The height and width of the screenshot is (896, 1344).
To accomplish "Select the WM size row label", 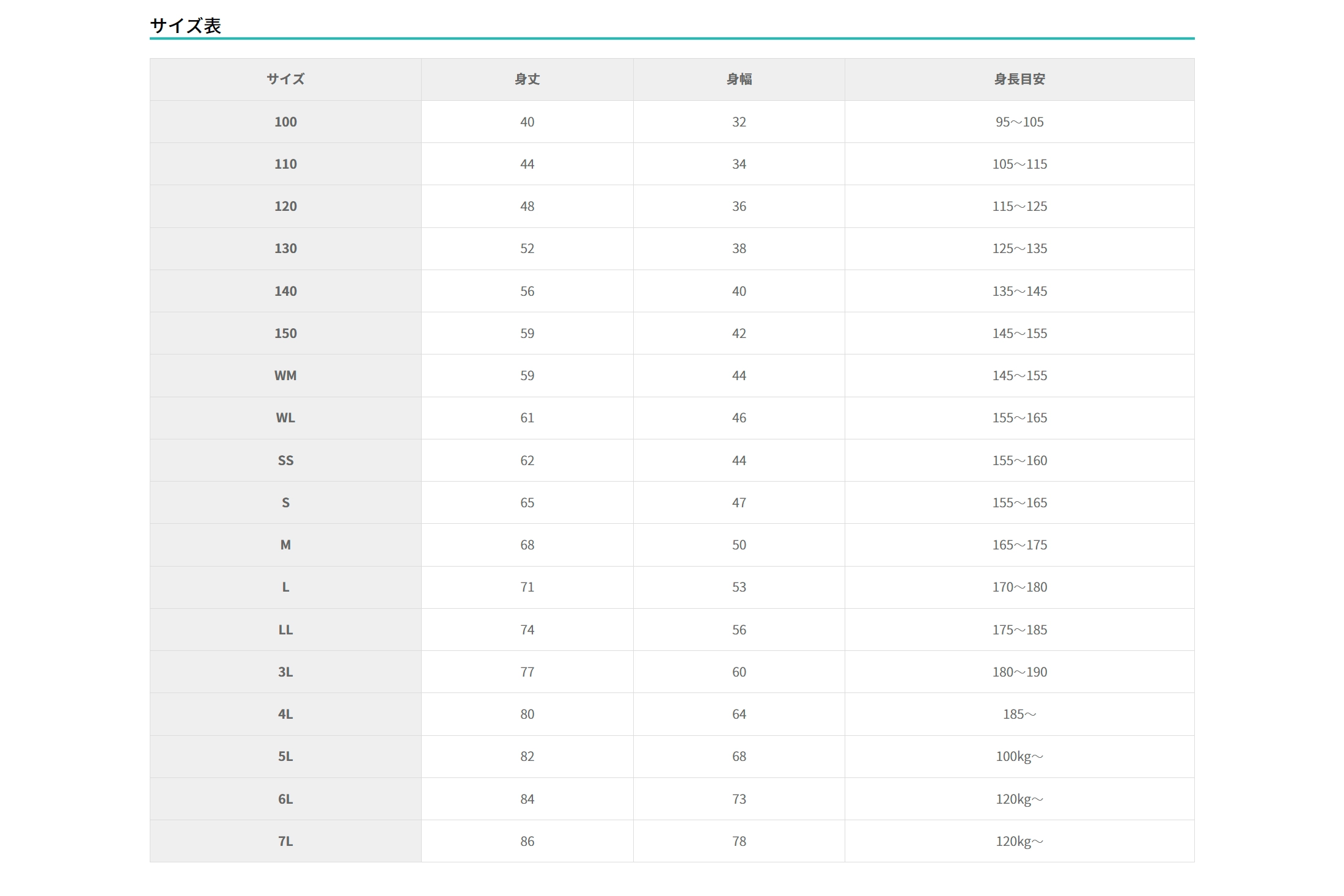I will [x=285, y=375].
